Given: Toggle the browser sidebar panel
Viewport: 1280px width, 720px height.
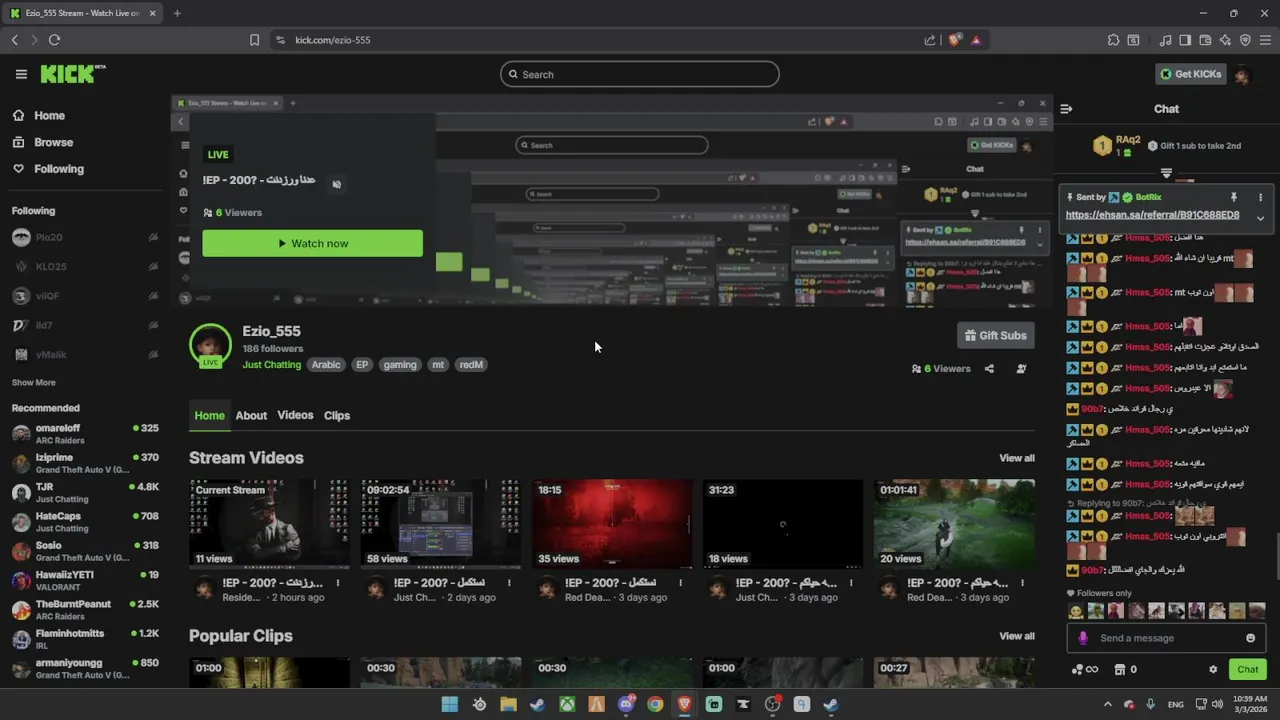Looking at the screenshot, I should tap(1185, 40).
